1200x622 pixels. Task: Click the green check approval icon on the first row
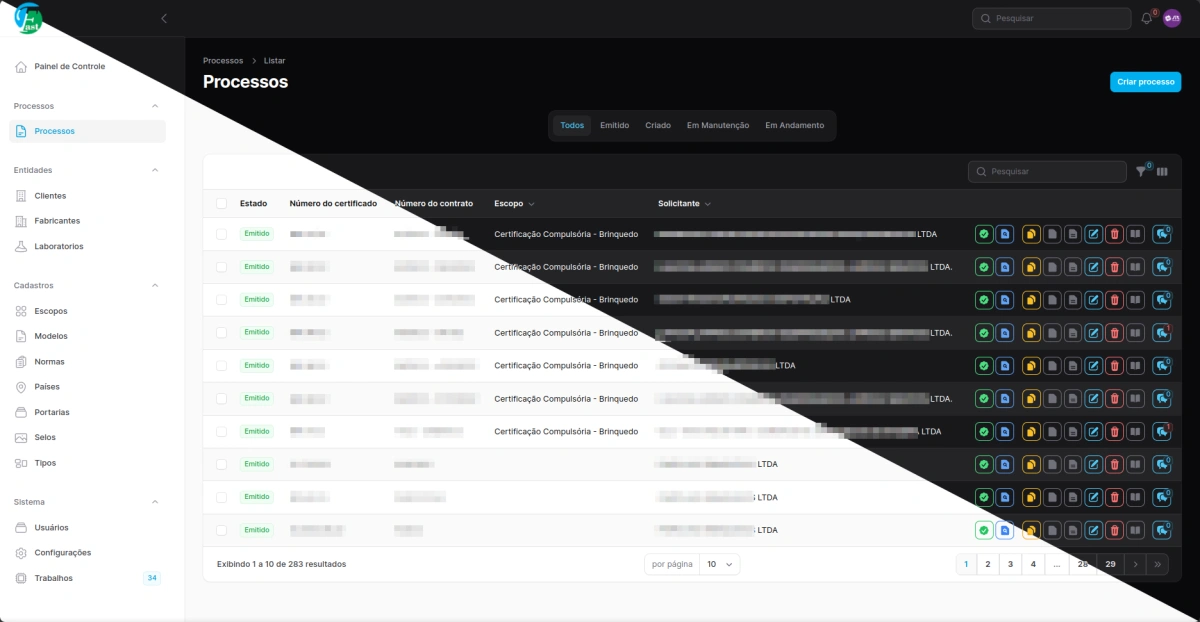click(x=984, y=233)
